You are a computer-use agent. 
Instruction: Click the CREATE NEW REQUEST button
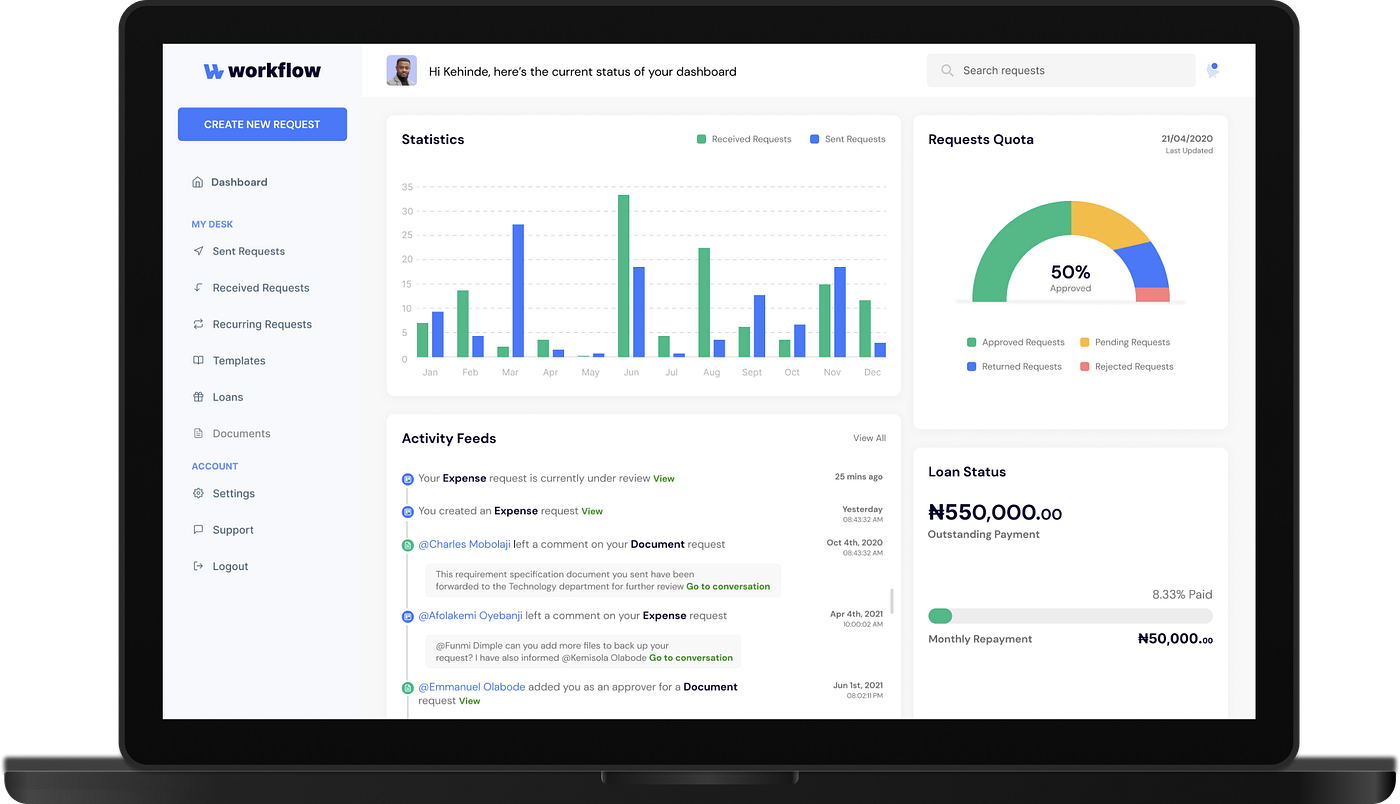pos(262,124)
